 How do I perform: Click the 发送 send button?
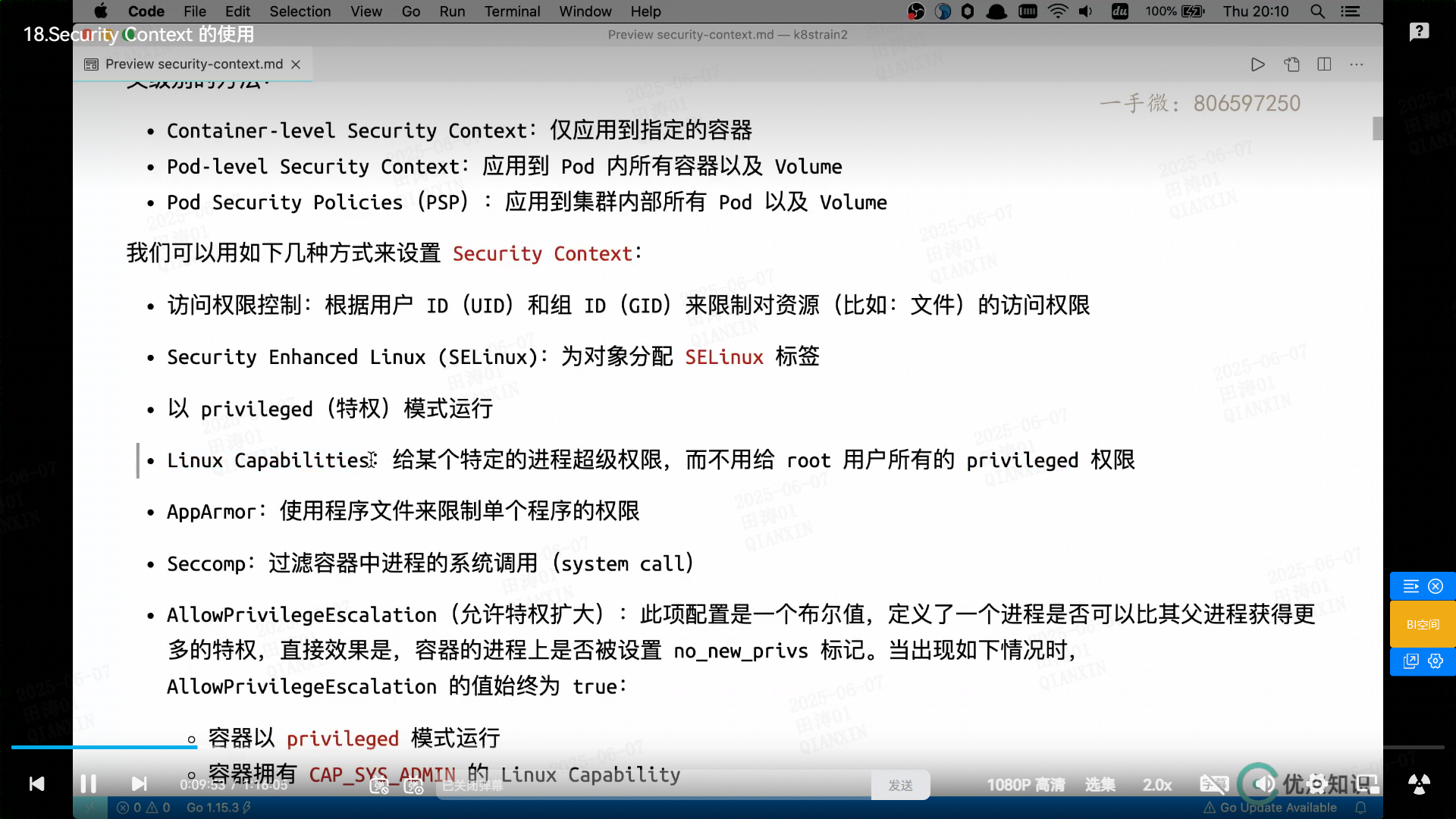click(x=900, y=786)
